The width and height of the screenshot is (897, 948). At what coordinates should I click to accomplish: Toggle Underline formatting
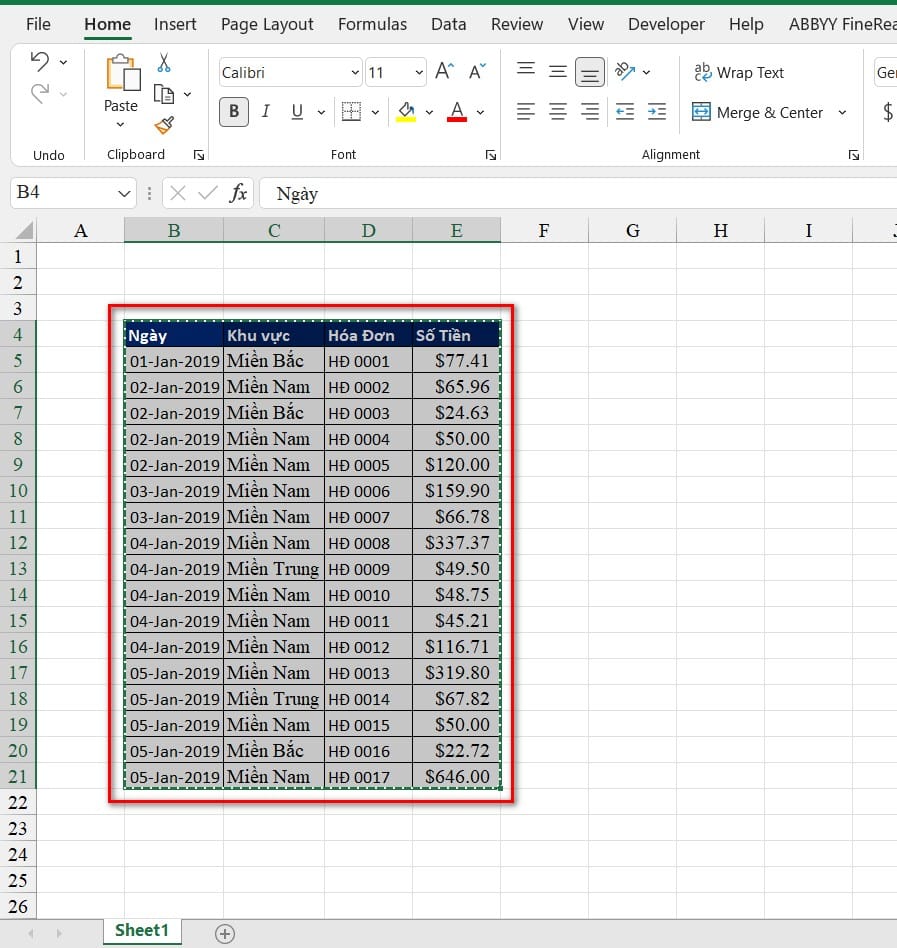(x=297, y=112)
